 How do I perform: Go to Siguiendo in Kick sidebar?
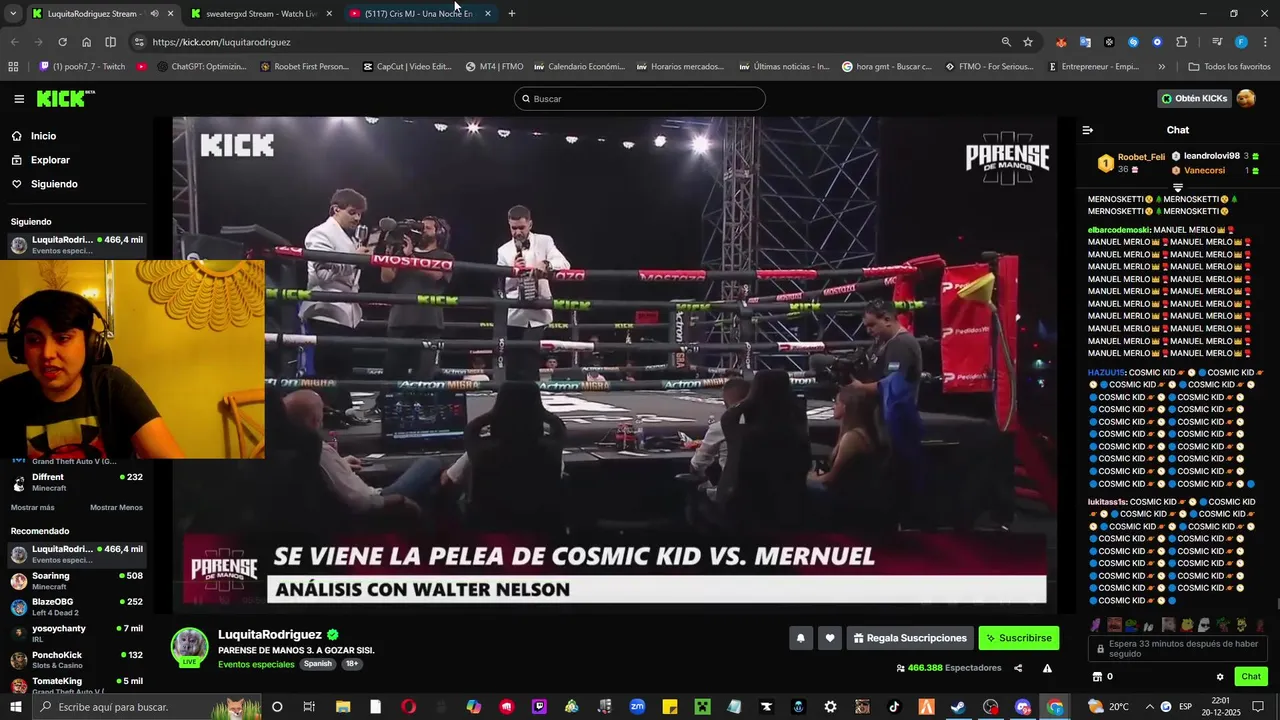[54, 184]
